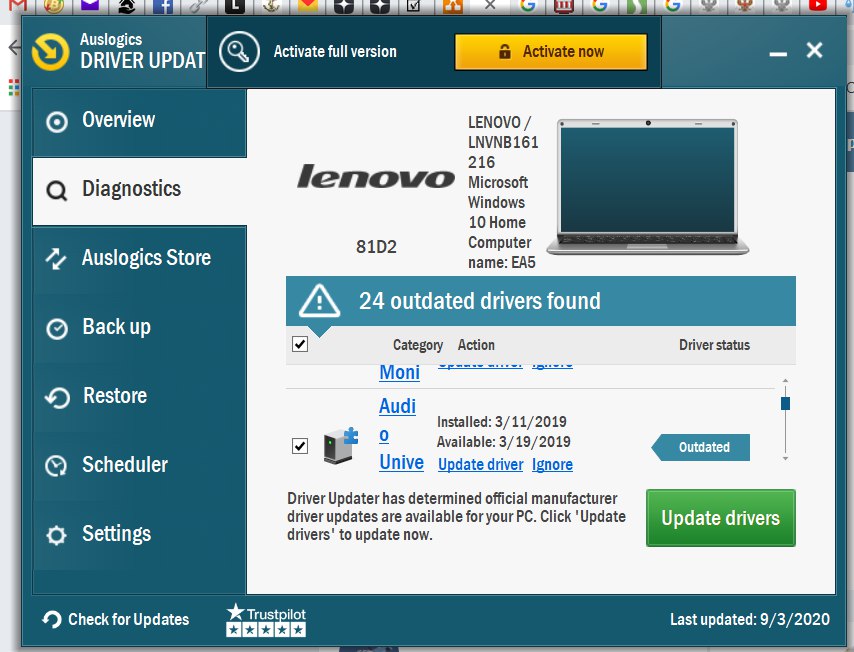Click the Audio device driver icon
The height and width of the screenshot is (652, 854).
click(340, 446)
